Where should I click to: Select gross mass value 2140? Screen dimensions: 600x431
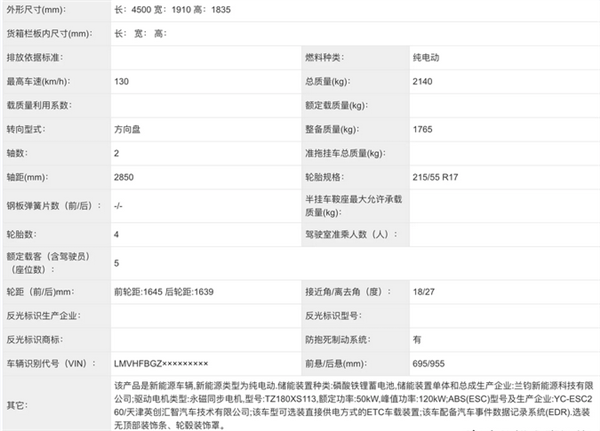click(x=422, y=82)
